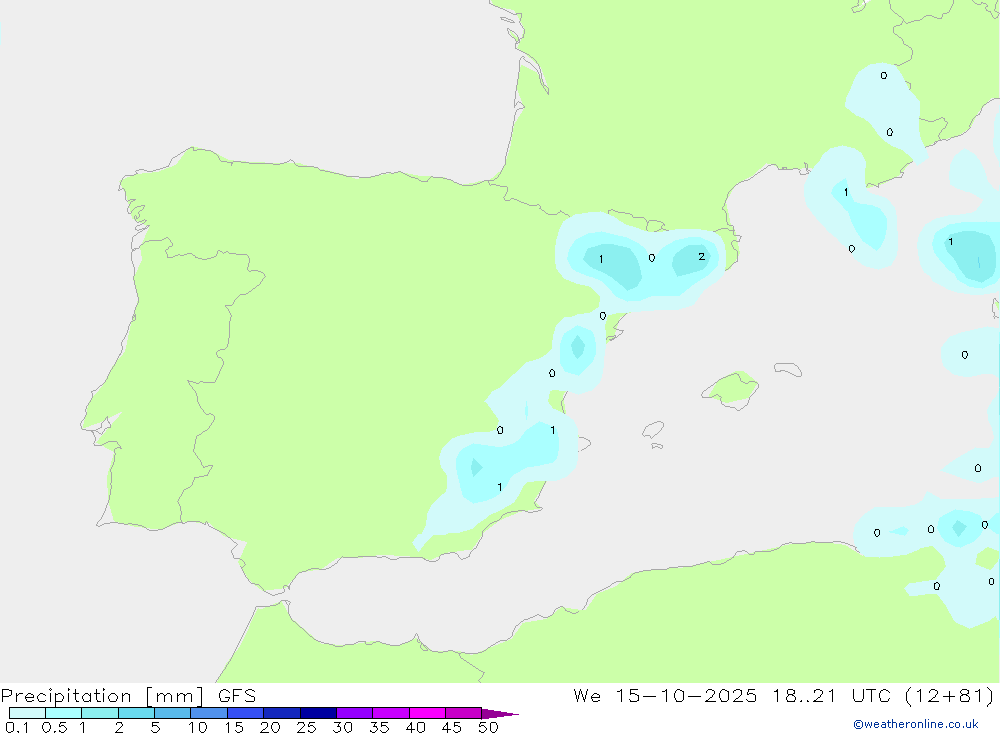Click the 25–30 mm navy legend swatch
This screenshot has height=733, width=1000.
click(x=318, y=713)
